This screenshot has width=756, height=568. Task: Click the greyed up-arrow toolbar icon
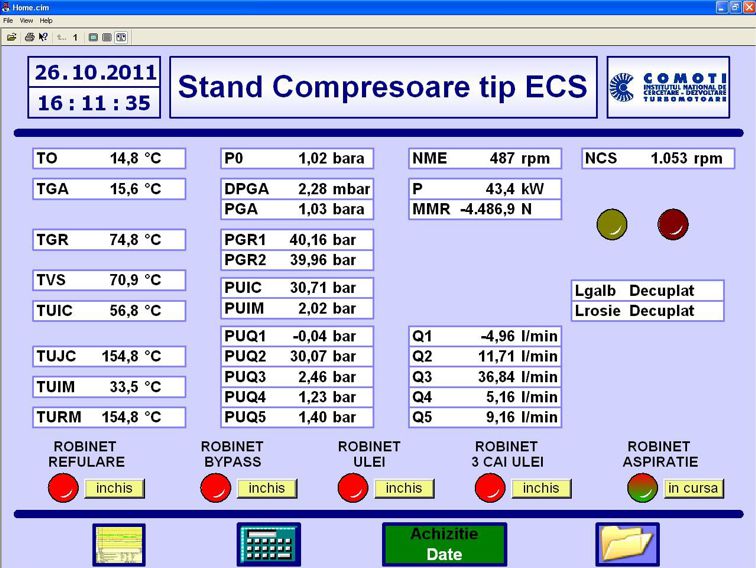[x=61, y=37]
